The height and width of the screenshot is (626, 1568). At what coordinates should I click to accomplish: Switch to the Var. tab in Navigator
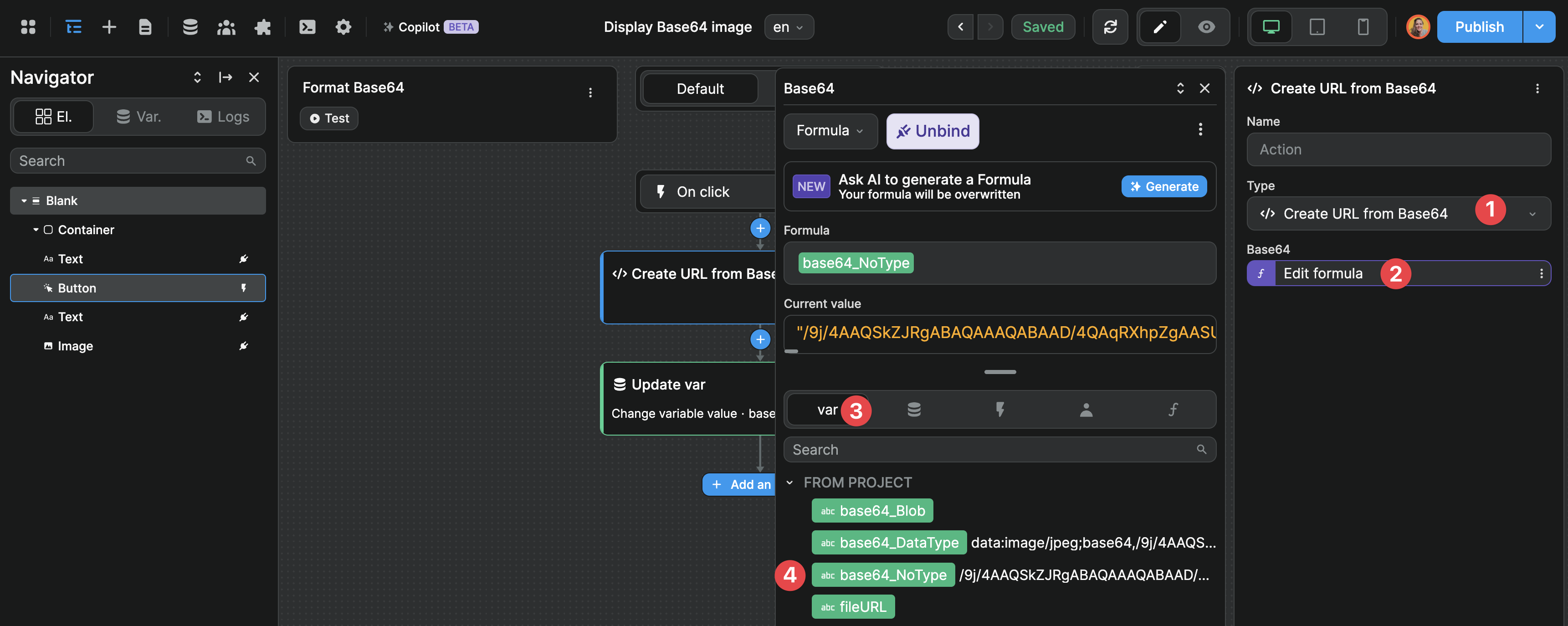(139, 116)
